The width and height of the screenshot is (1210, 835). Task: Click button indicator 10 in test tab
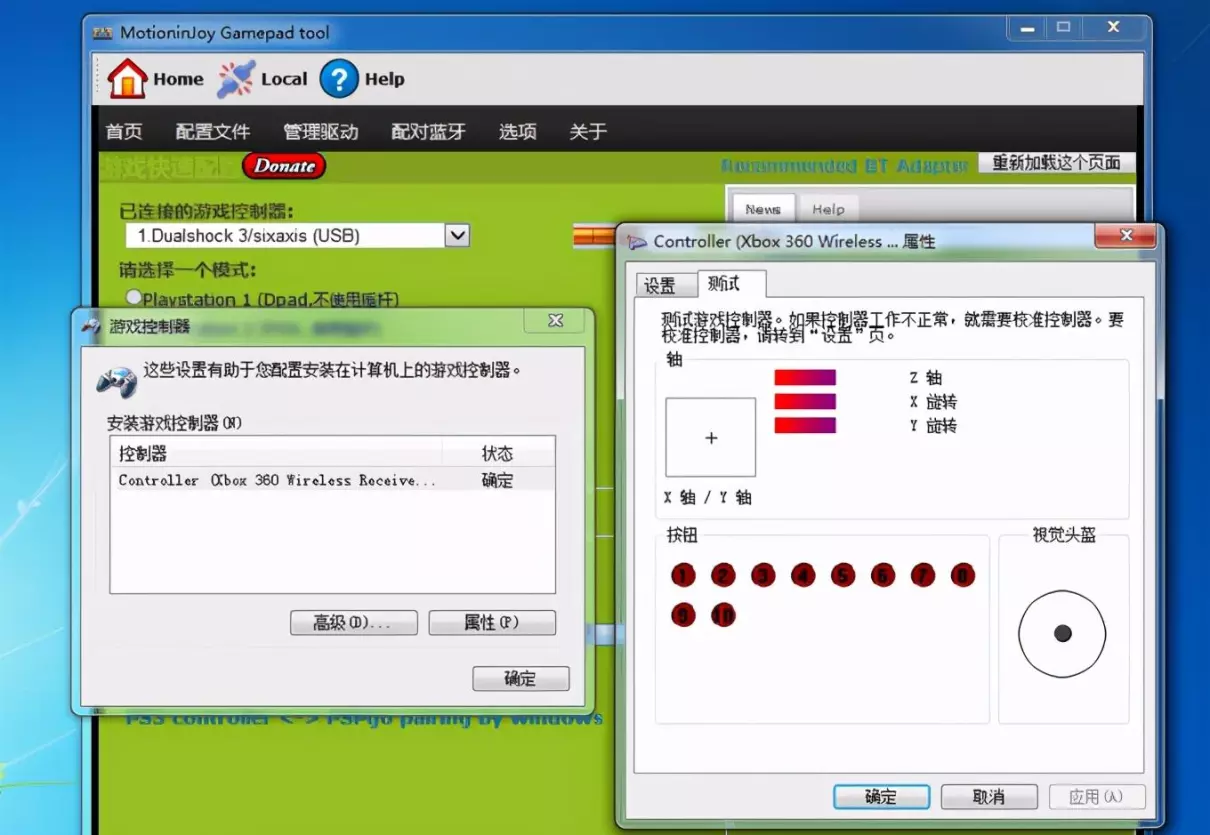coord(723,615)
